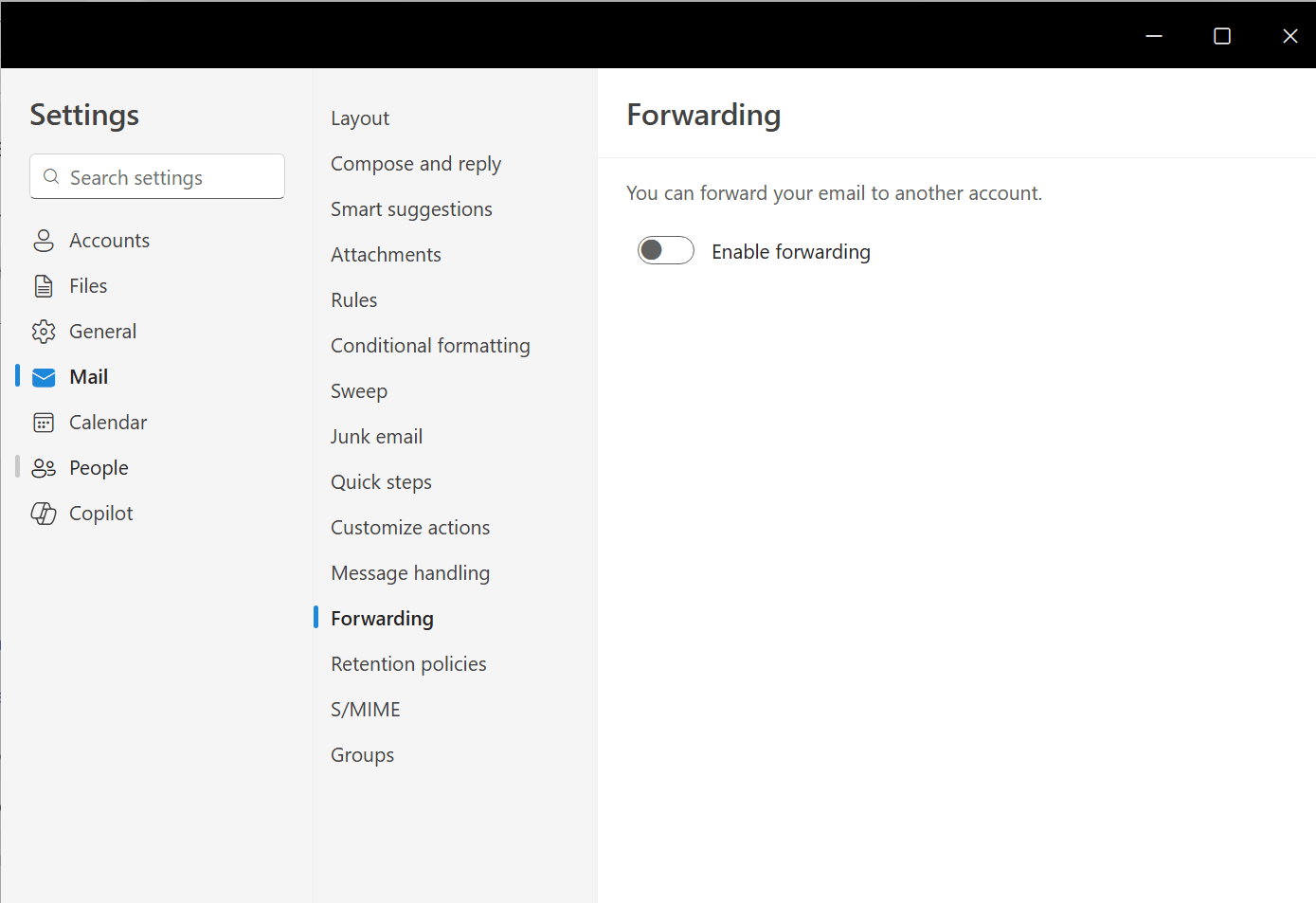Screen dimensions: 1316x903
Task: Open Files settings via its document icon
Action: click(44, 285)
